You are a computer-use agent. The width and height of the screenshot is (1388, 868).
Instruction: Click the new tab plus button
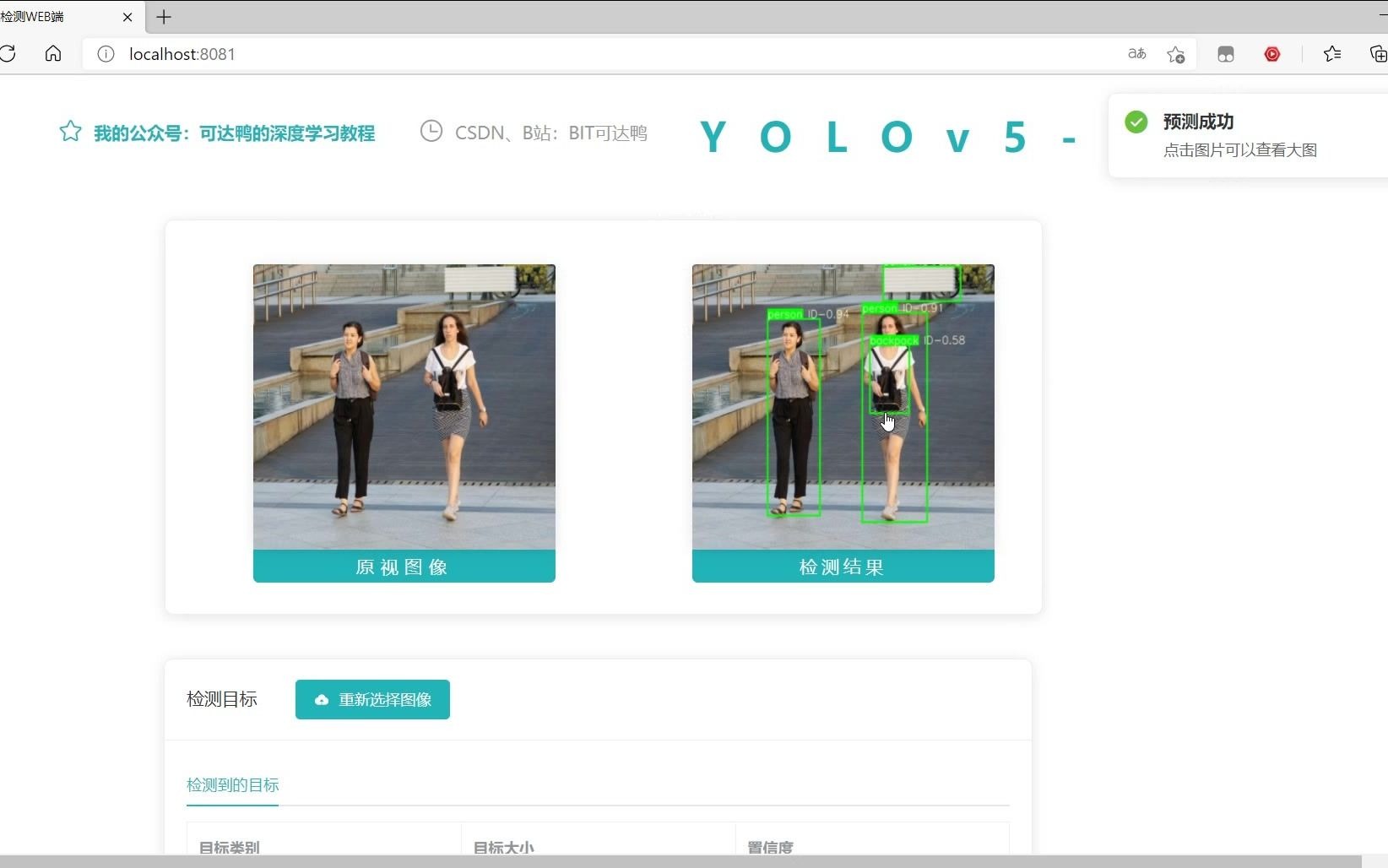[x=163, y=17]
